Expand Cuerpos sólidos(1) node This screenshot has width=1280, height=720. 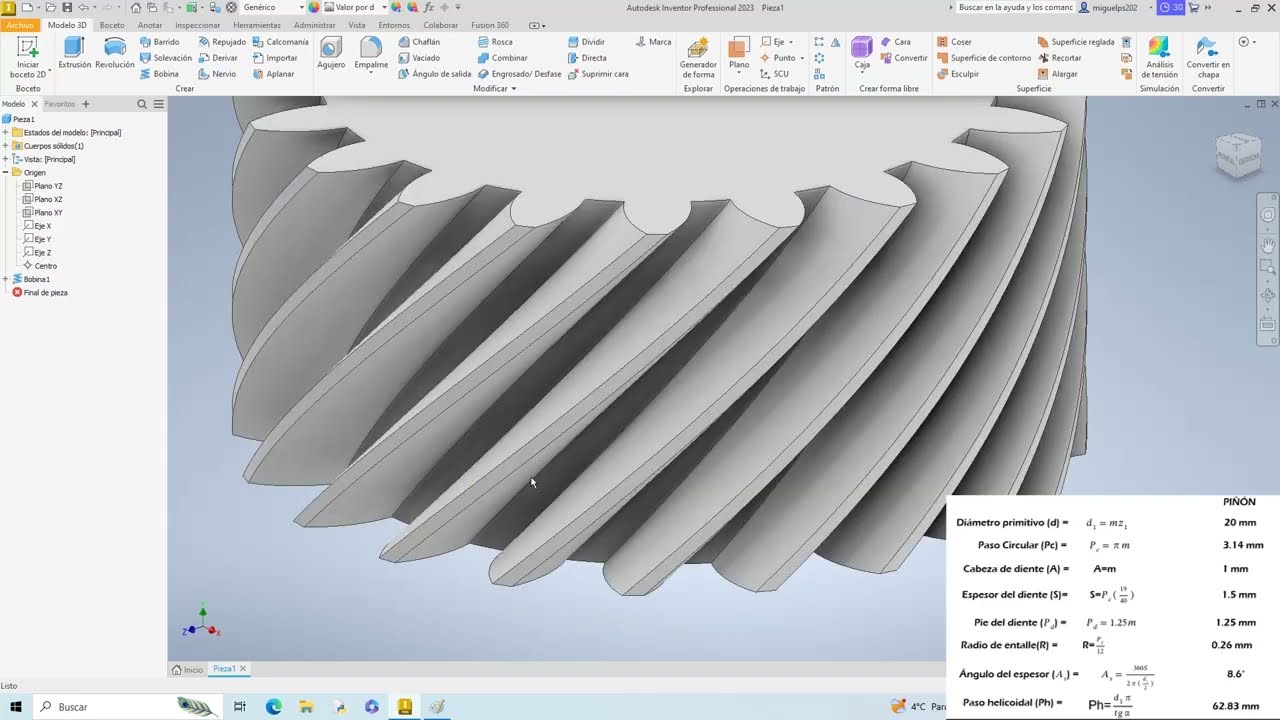[x=5, y=146]
